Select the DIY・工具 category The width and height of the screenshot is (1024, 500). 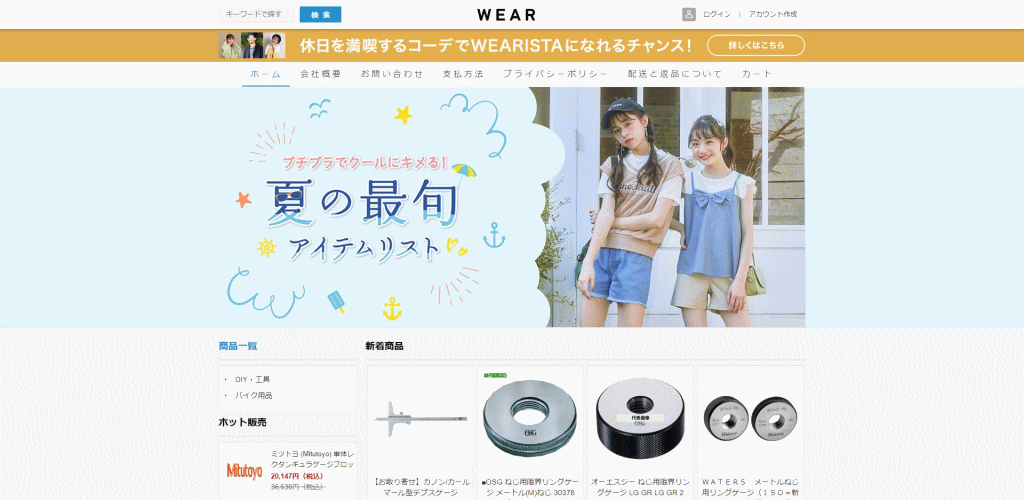coord(253,380)
